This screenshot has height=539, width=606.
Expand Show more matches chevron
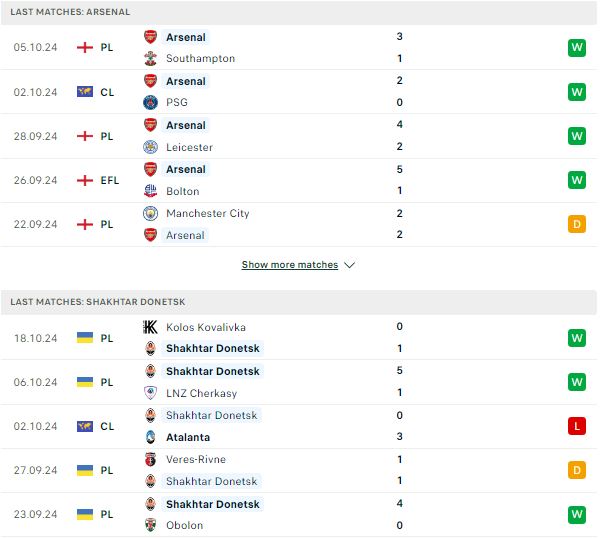(349, 265)
